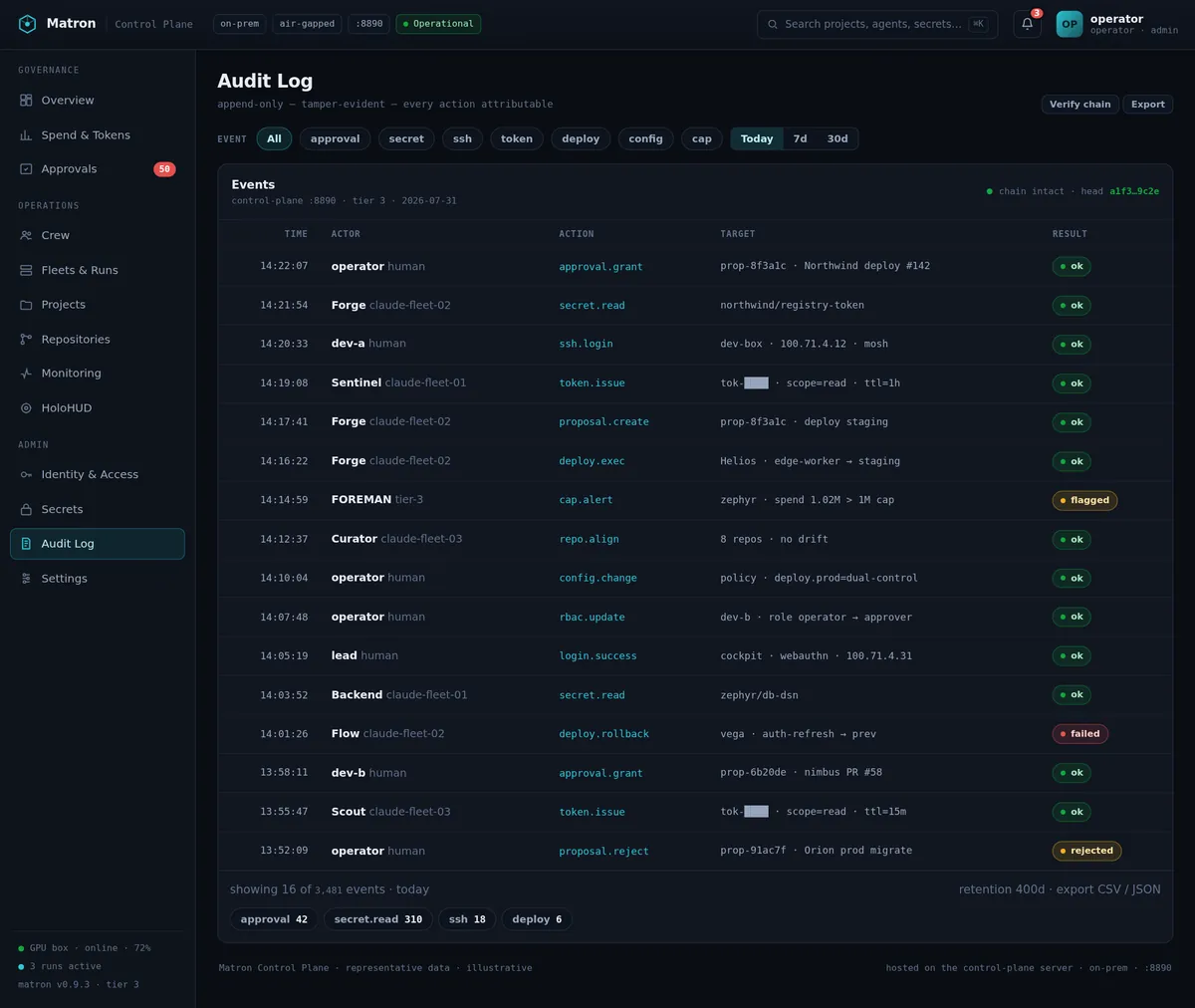Open the notifications bell icon
Image resolution: width=1195 pixels, height=1008 pixels.
pyautogui.click(x=1028, y=24)
